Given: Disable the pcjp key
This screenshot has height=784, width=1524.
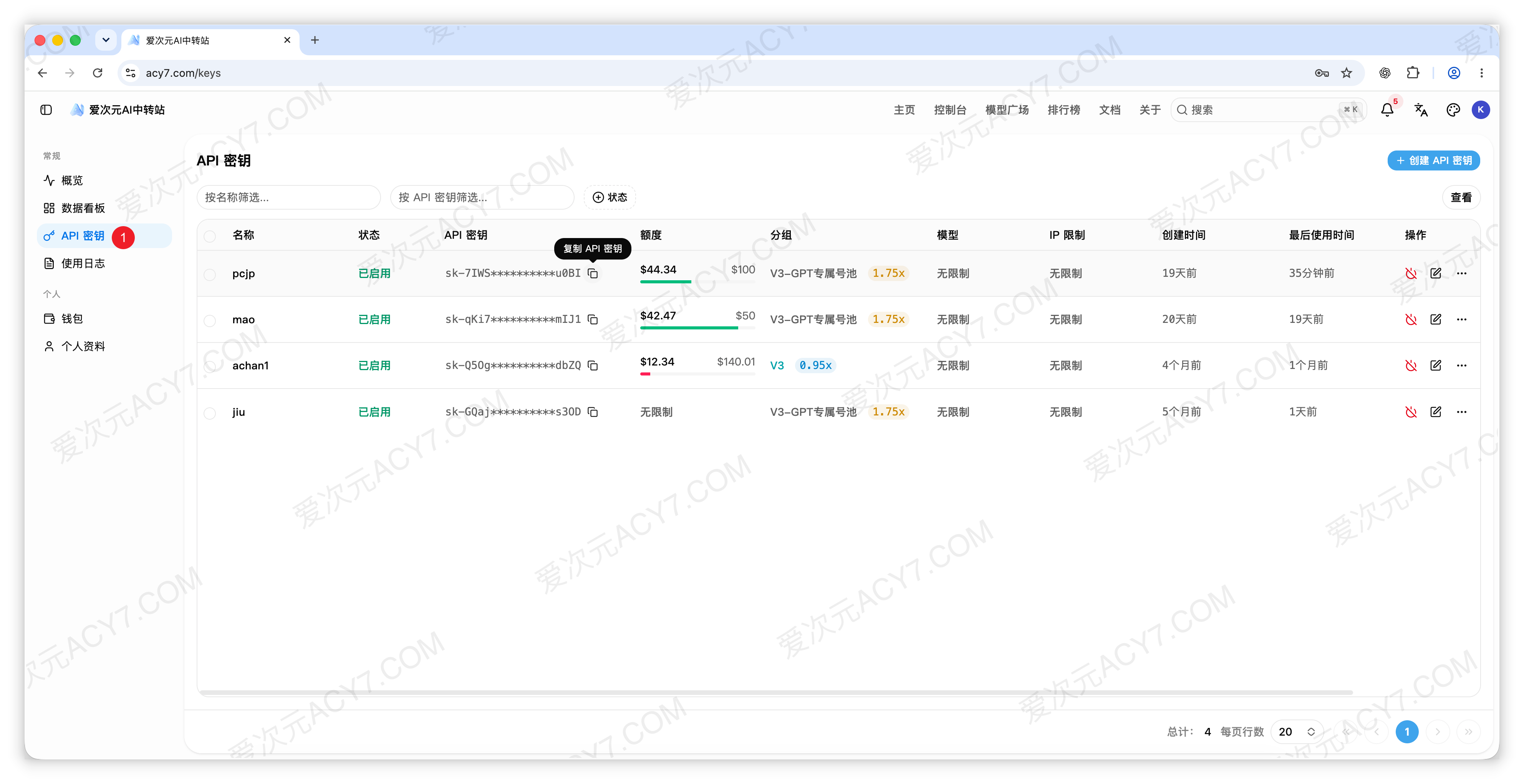Looking at the screenshot, I should pyautogui.click(x=1411, y=273).
